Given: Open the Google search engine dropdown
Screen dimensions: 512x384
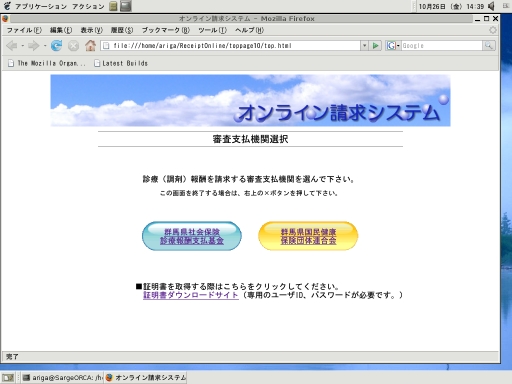Looking at the screenshot, I should 393,46.
